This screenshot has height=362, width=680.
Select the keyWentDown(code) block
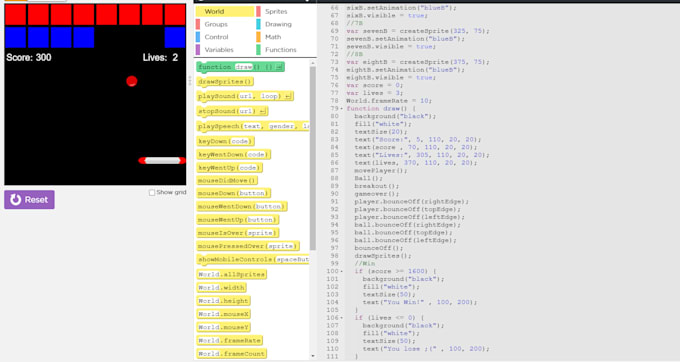[x=234, y=154]
